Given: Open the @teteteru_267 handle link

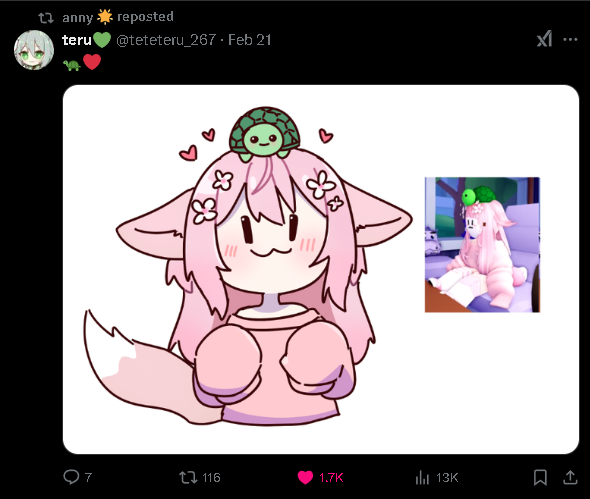Looking at the screenshot, I should coord(166,40).
